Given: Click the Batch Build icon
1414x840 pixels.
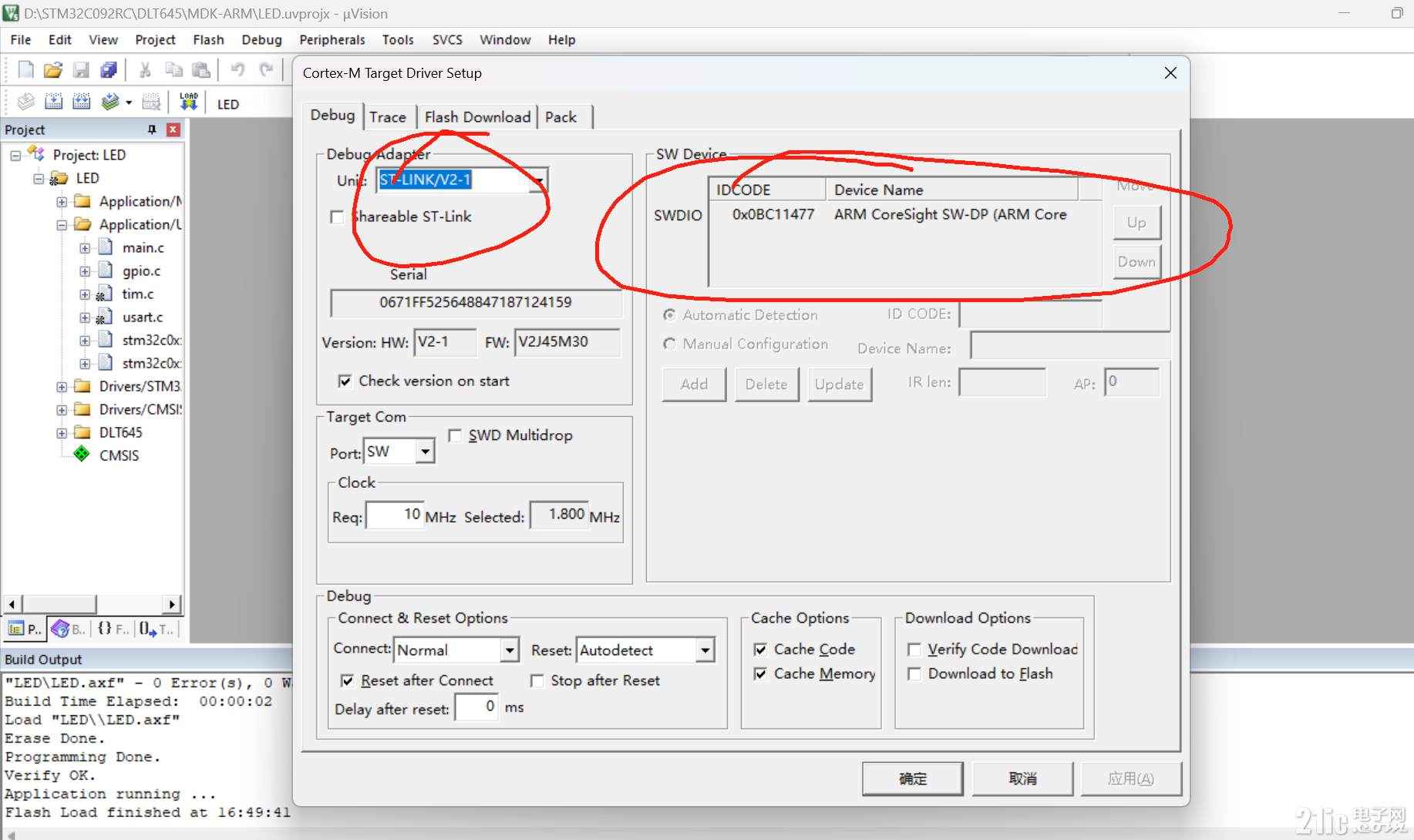Looking at the screenshot, I should click(110, 102).
